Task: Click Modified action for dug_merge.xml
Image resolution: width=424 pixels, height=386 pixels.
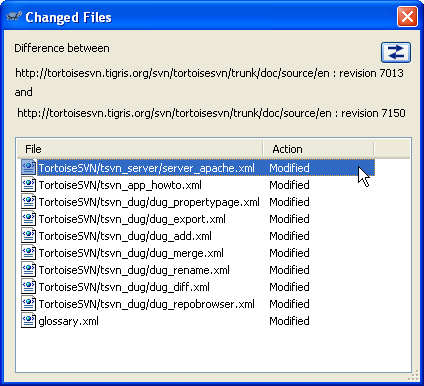Action: tap(289, 253)
